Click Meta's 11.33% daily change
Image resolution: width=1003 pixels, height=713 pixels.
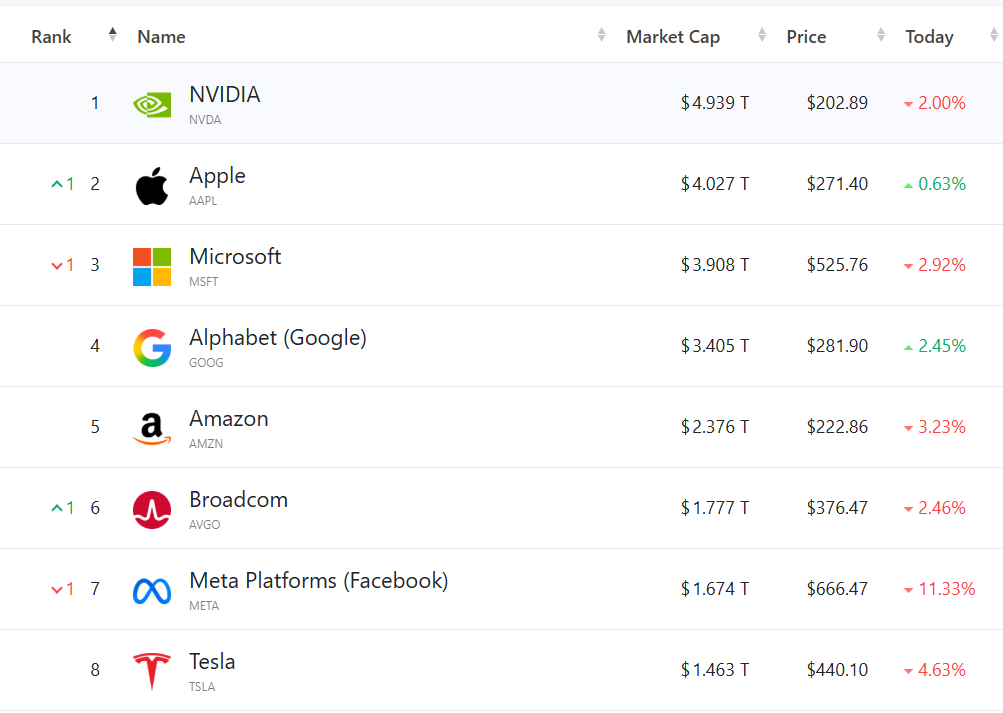[946, 589]
